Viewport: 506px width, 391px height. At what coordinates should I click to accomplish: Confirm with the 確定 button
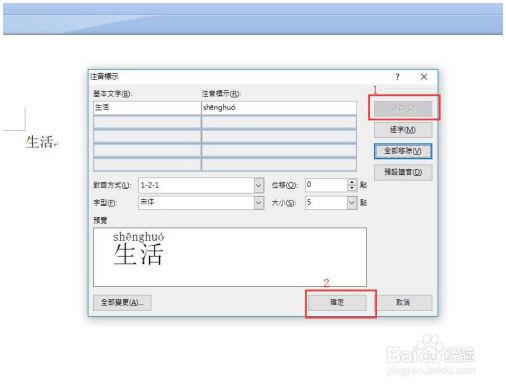click(x=337, y=303)
